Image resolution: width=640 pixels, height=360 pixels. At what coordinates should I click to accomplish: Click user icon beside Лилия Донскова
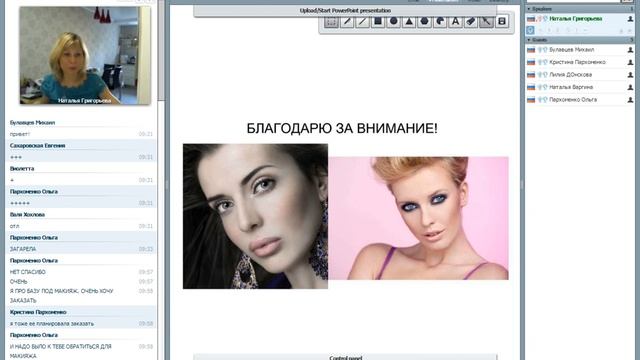click(x=630, y=75)
